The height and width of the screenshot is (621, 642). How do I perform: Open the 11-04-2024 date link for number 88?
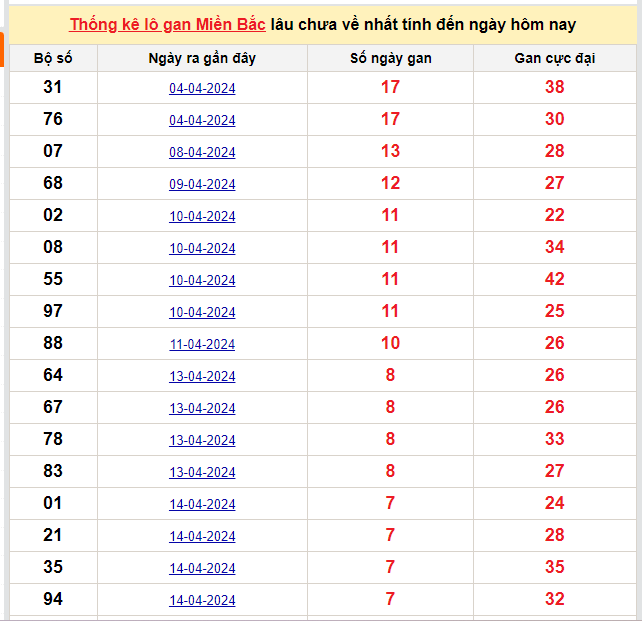point(202,344)
